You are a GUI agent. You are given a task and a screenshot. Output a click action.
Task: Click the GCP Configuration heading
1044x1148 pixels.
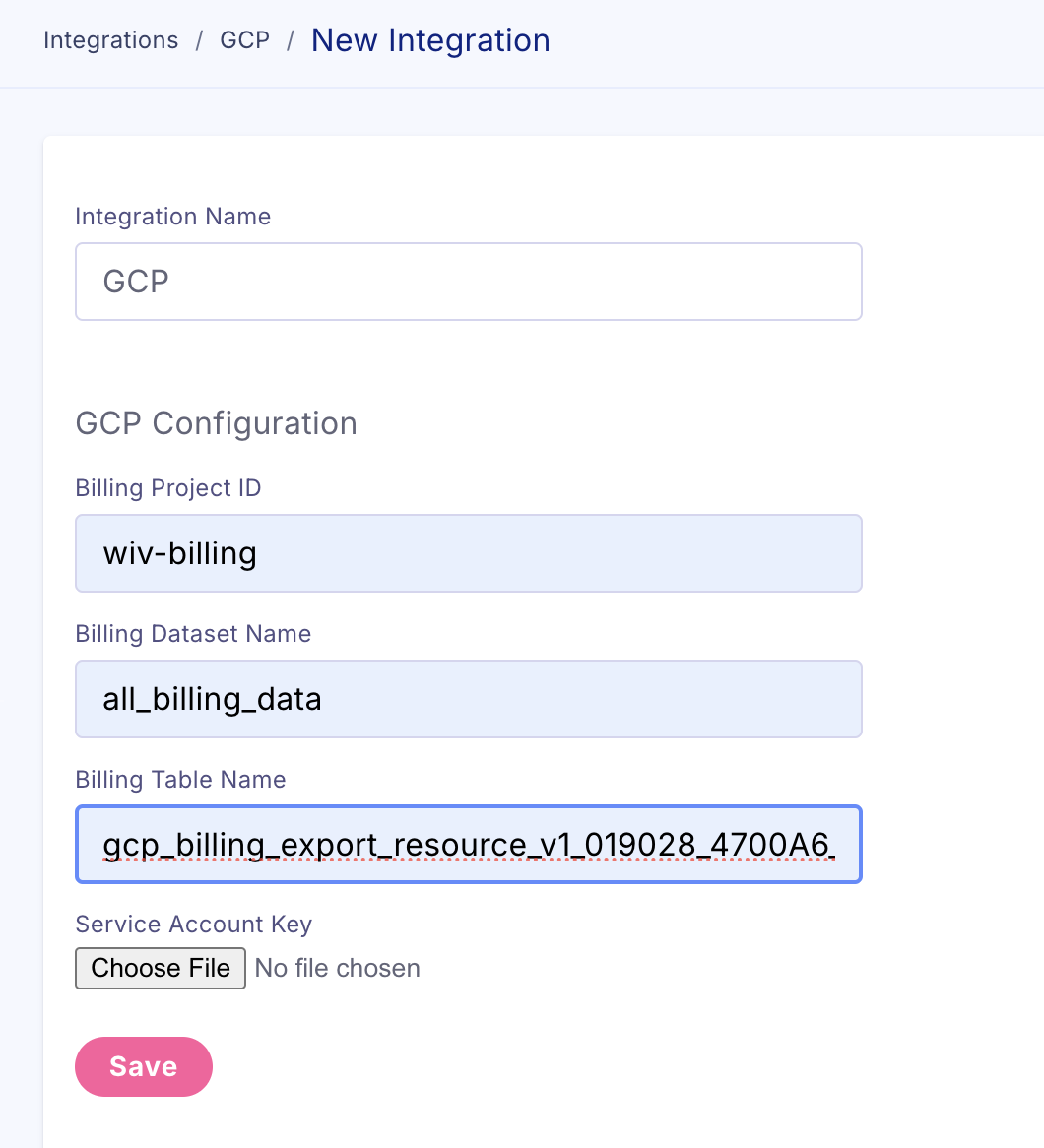(216, 423)
